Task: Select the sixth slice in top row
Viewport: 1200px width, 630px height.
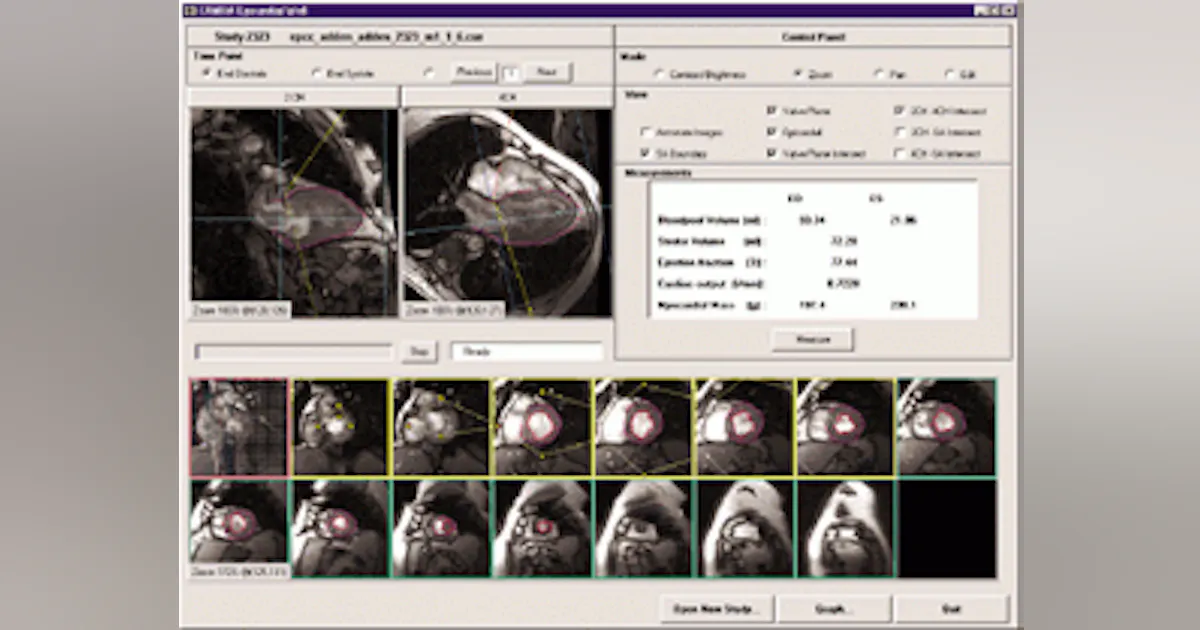Action: click(x=744, y=427)
